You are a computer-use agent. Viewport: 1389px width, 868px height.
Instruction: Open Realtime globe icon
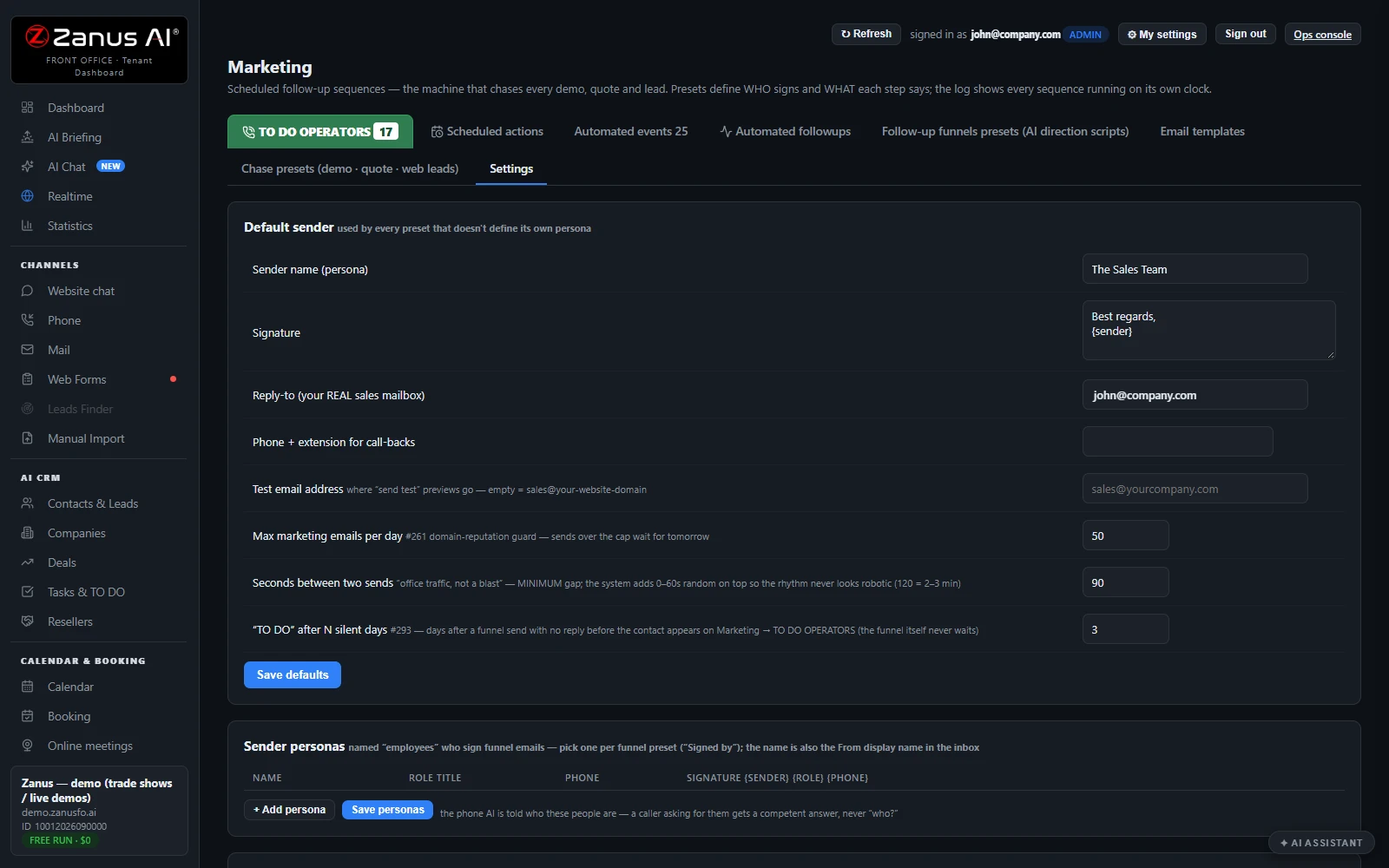(27, 196)
